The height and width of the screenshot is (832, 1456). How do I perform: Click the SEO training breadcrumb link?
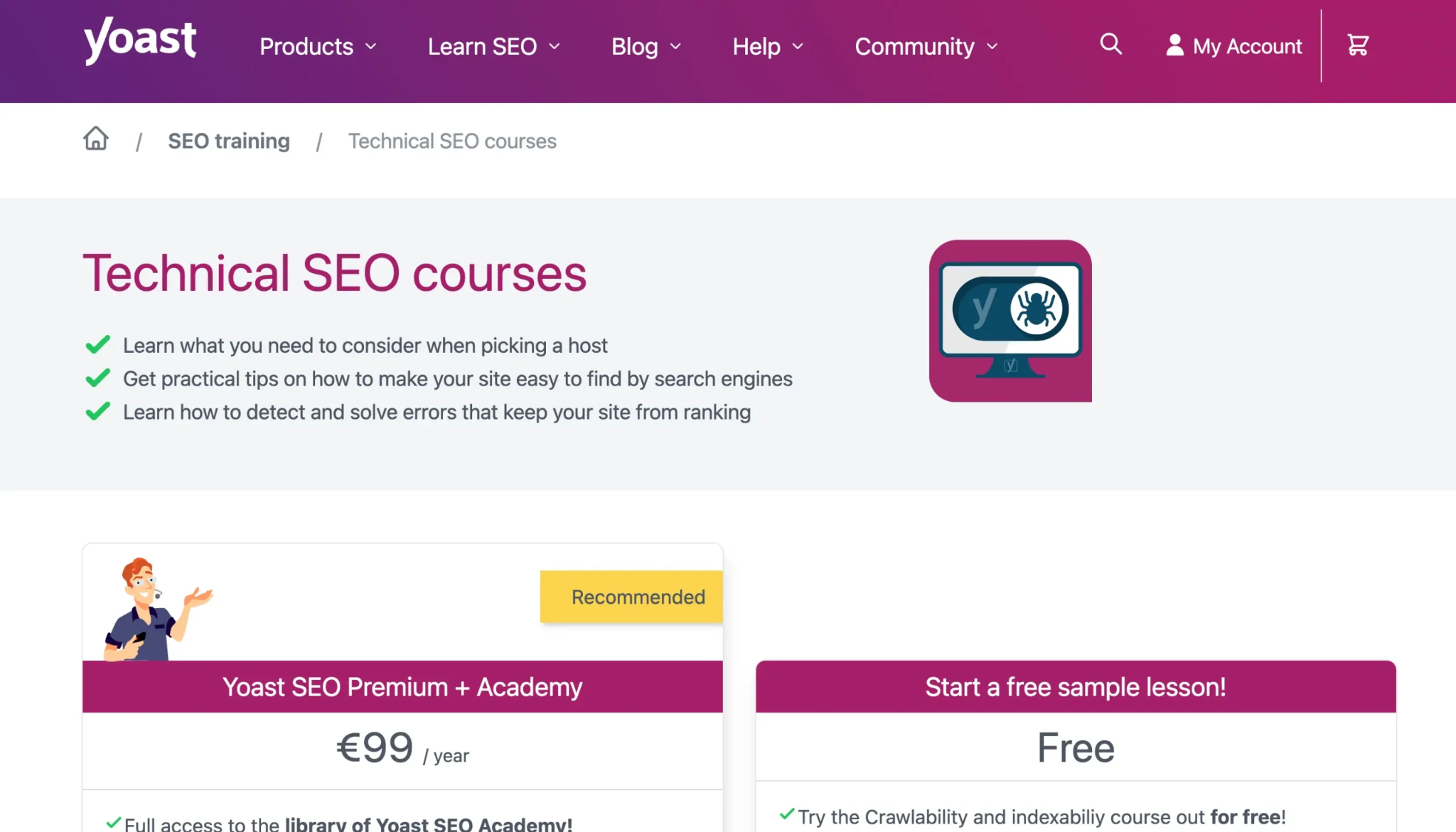pos(228,141)
